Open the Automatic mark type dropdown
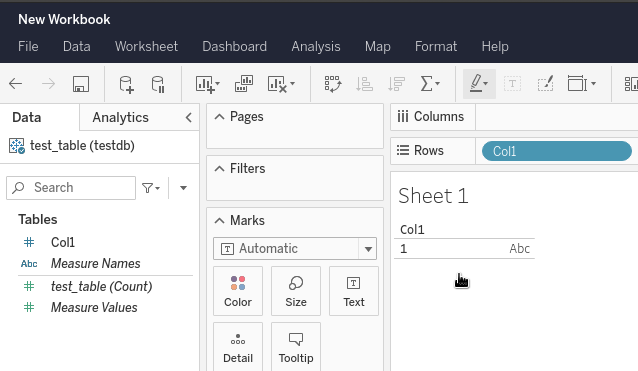 point(295,249)
